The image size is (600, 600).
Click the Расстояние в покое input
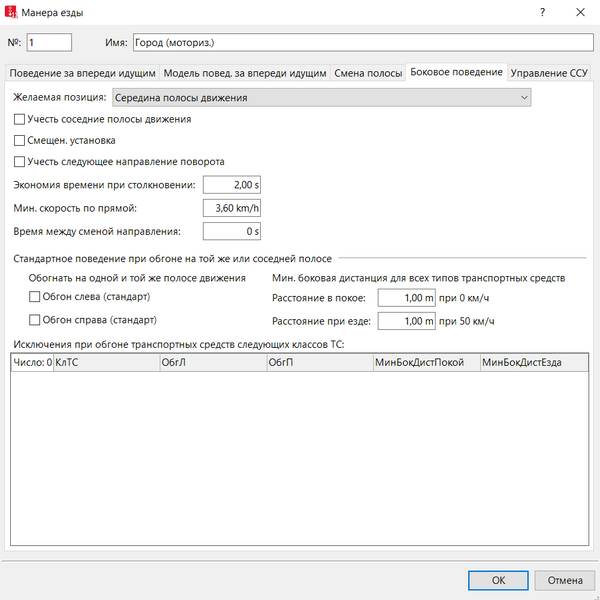(406, 298)
